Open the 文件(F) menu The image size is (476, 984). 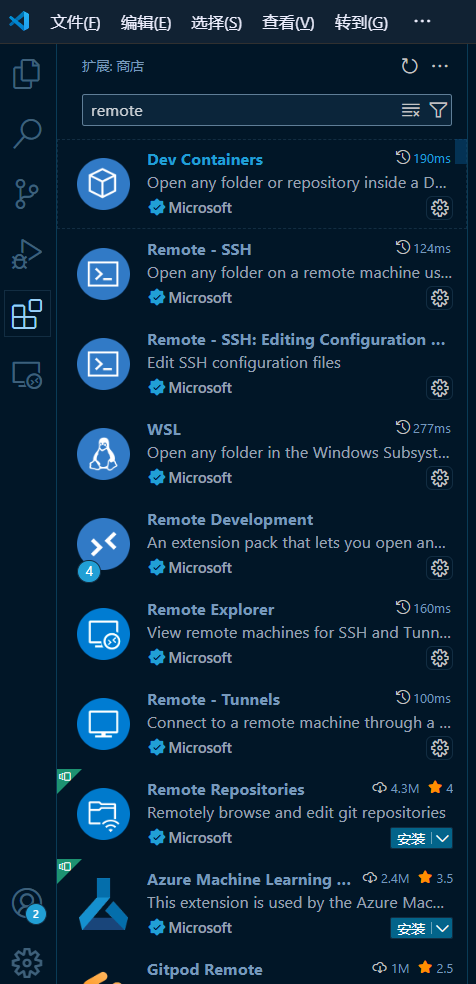click(75, 23)
